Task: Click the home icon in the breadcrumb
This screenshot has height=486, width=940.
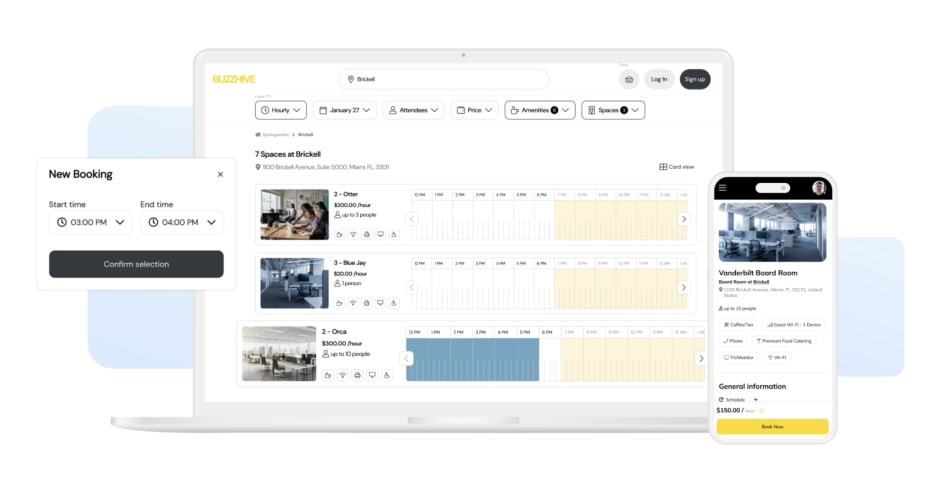Action: pyautogui.click(x=258, y=135)
